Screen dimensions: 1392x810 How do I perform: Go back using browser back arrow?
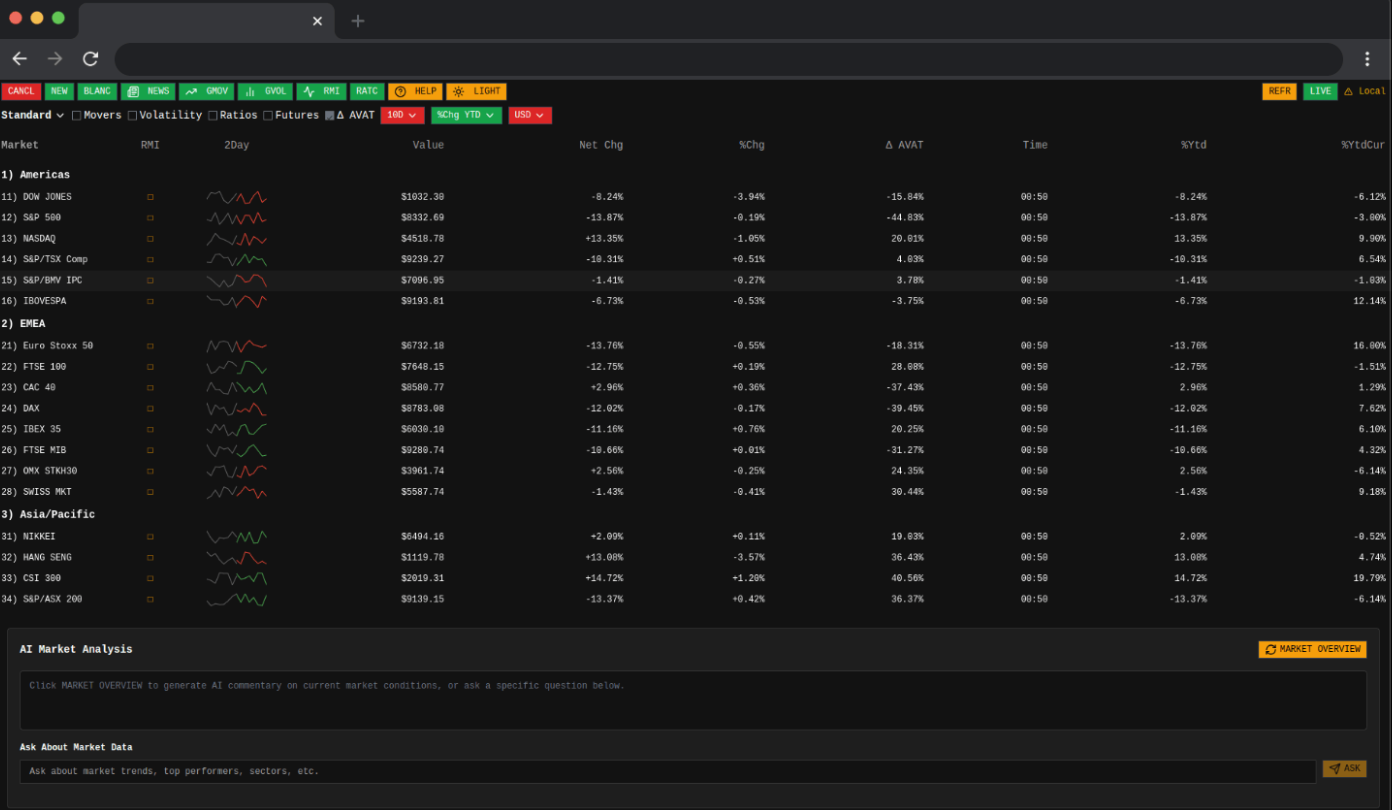19,59
